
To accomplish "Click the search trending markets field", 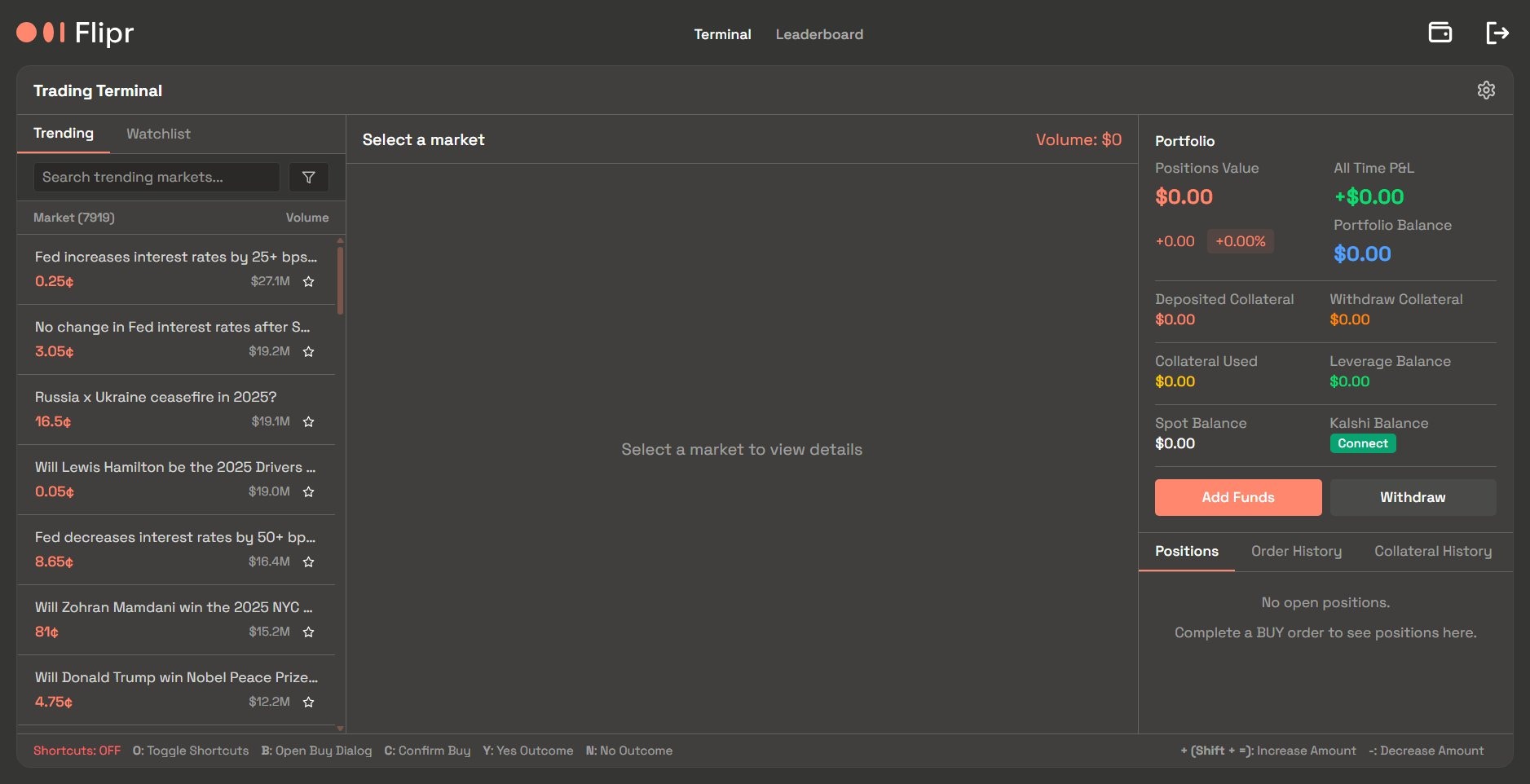I will coord(155,177).
